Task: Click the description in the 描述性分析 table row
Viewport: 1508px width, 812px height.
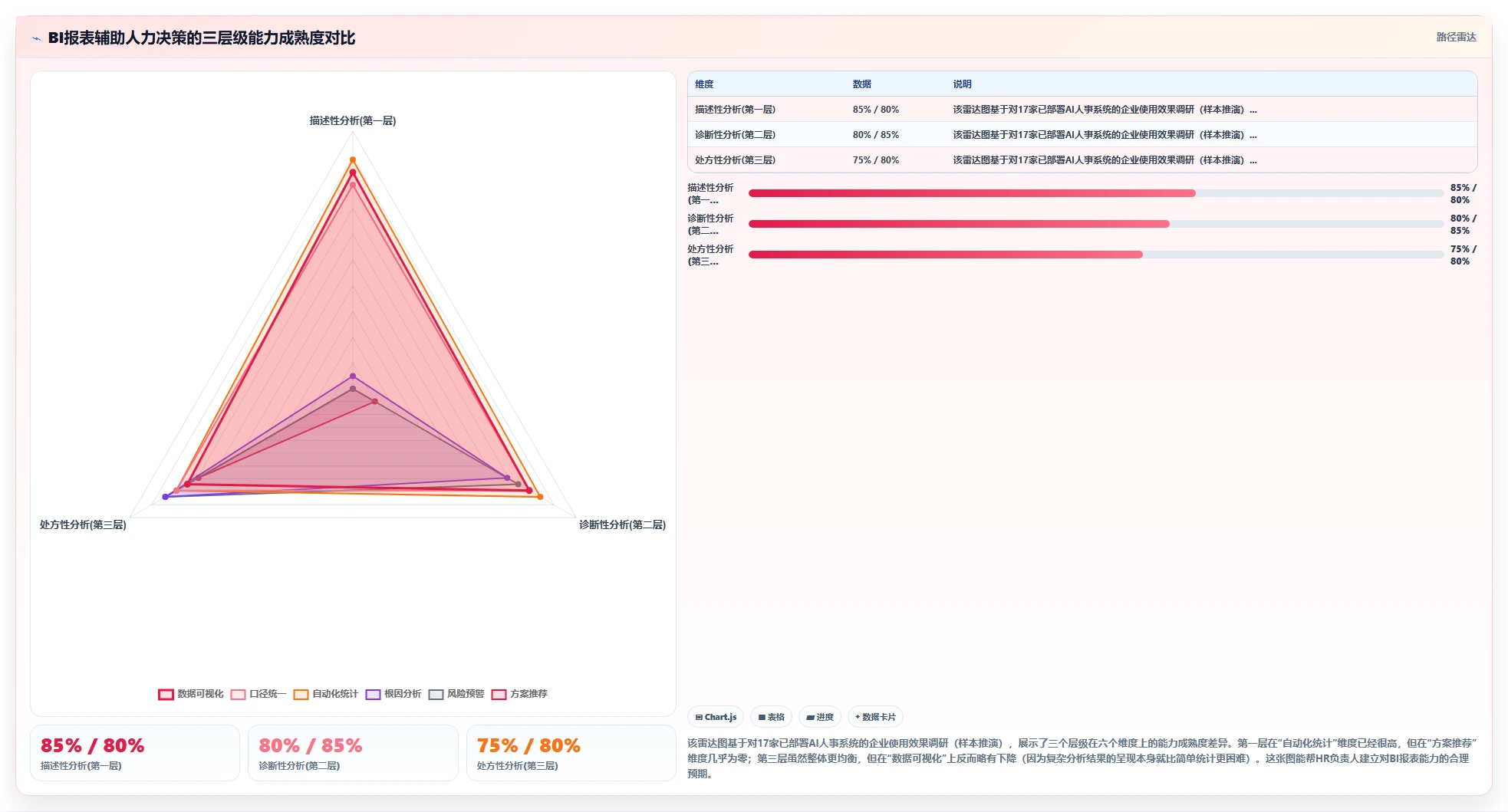Action: (x=1105, y=110)
